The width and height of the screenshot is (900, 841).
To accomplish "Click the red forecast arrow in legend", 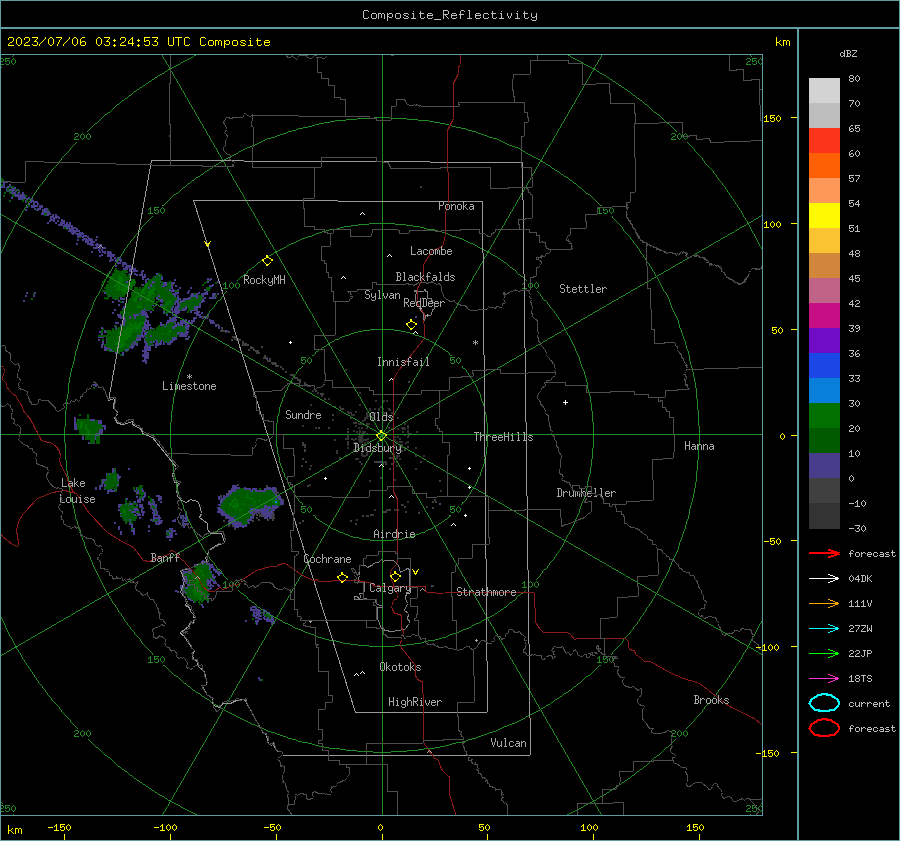I will pos(824,553).
